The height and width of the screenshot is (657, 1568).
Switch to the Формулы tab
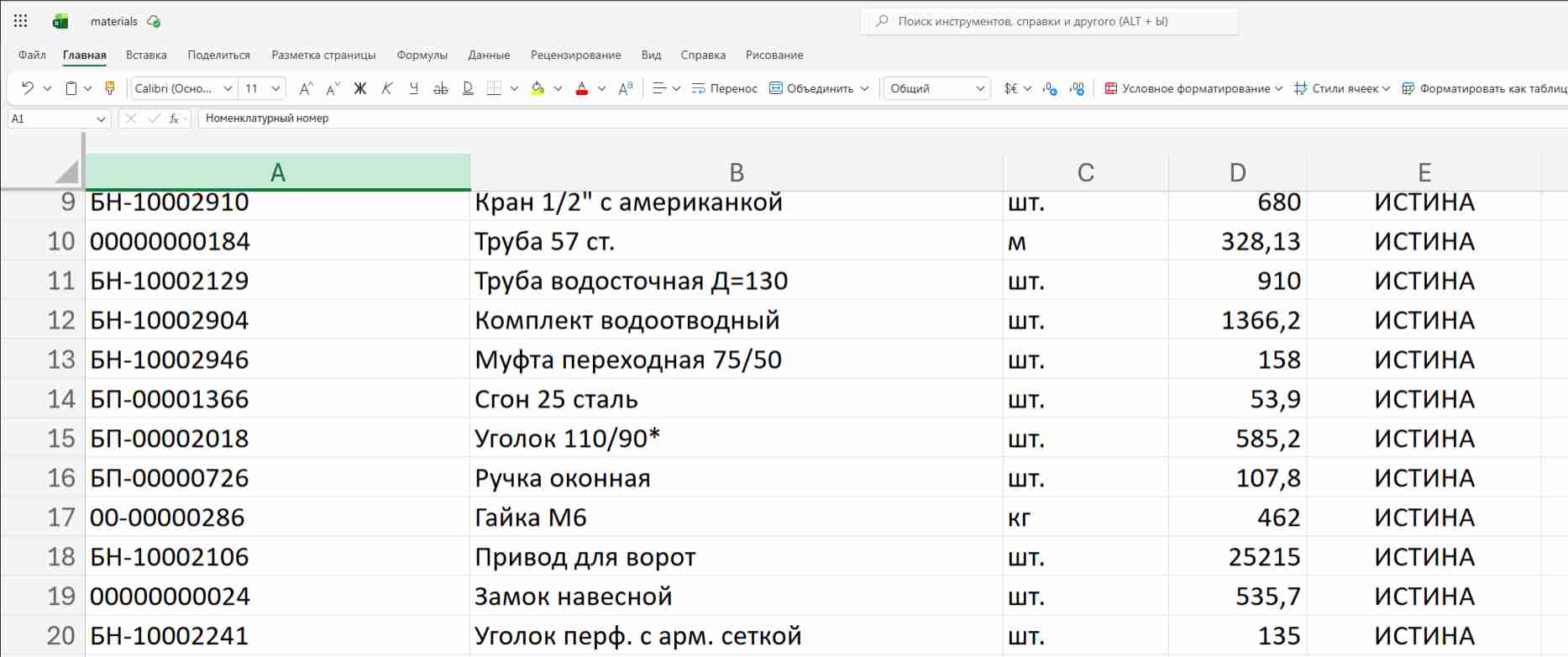point(422,55)
